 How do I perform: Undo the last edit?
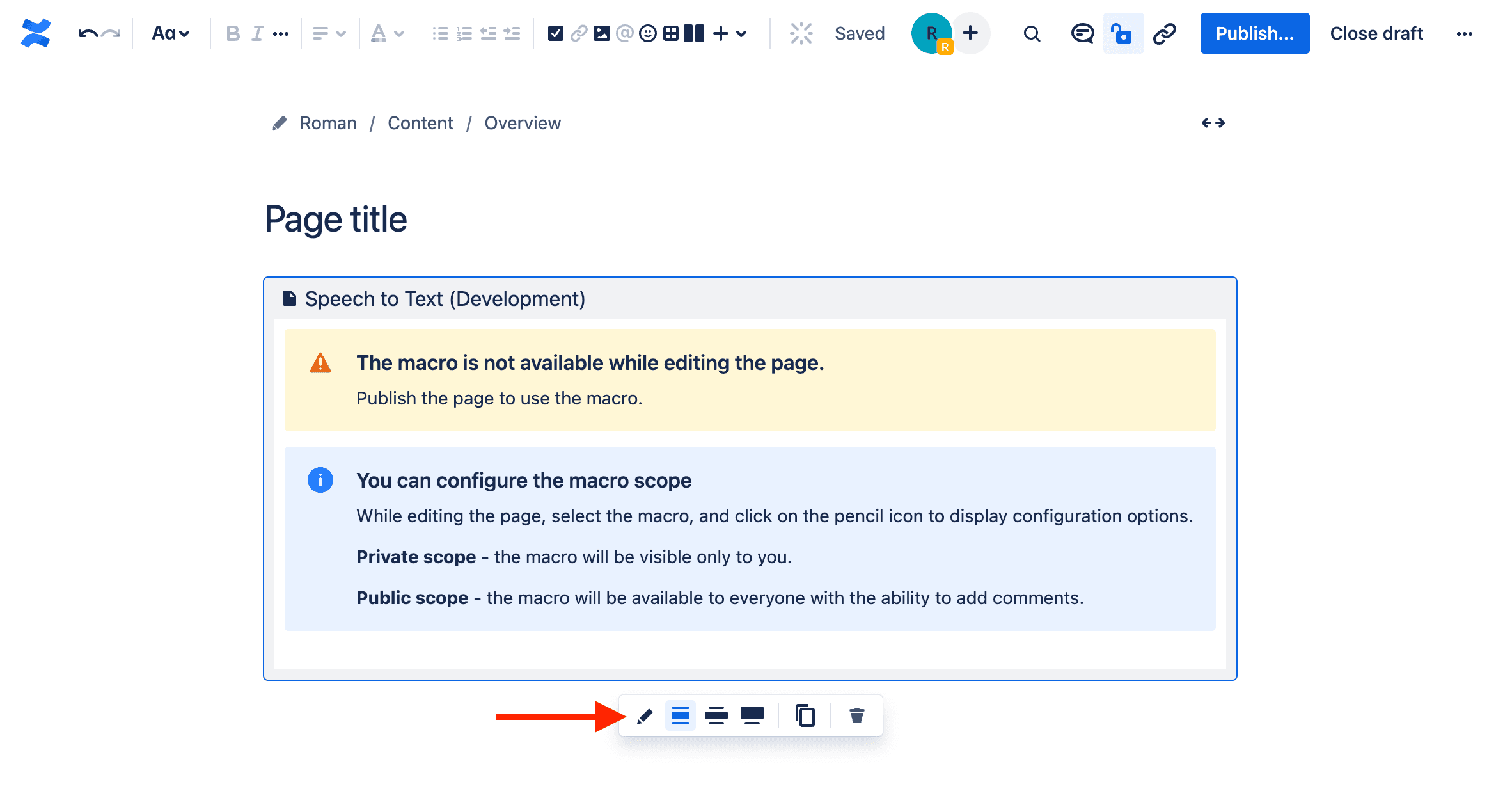(x=88, y=33)
